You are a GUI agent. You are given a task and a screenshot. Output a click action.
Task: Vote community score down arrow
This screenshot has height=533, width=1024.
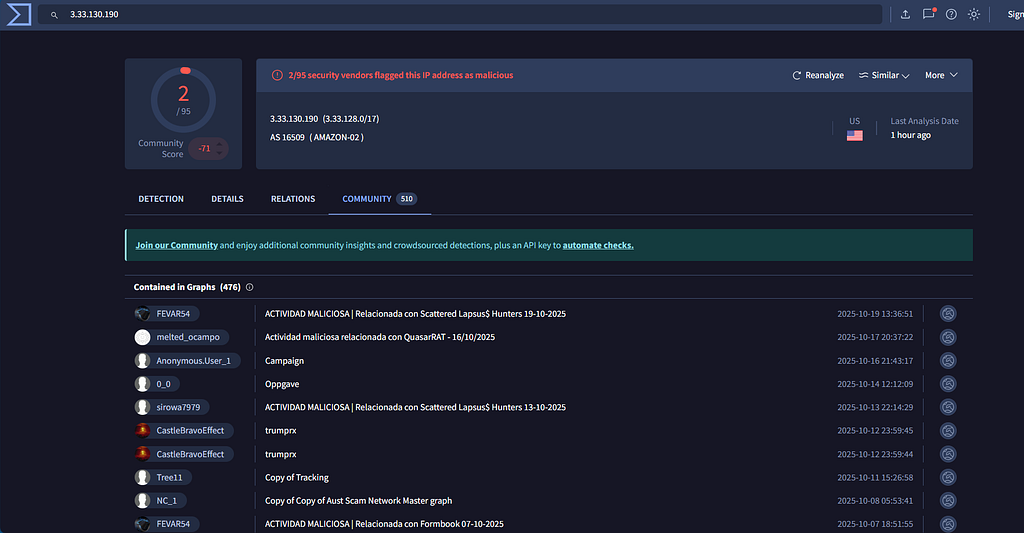pyautogui.click(x=219, y=153)
